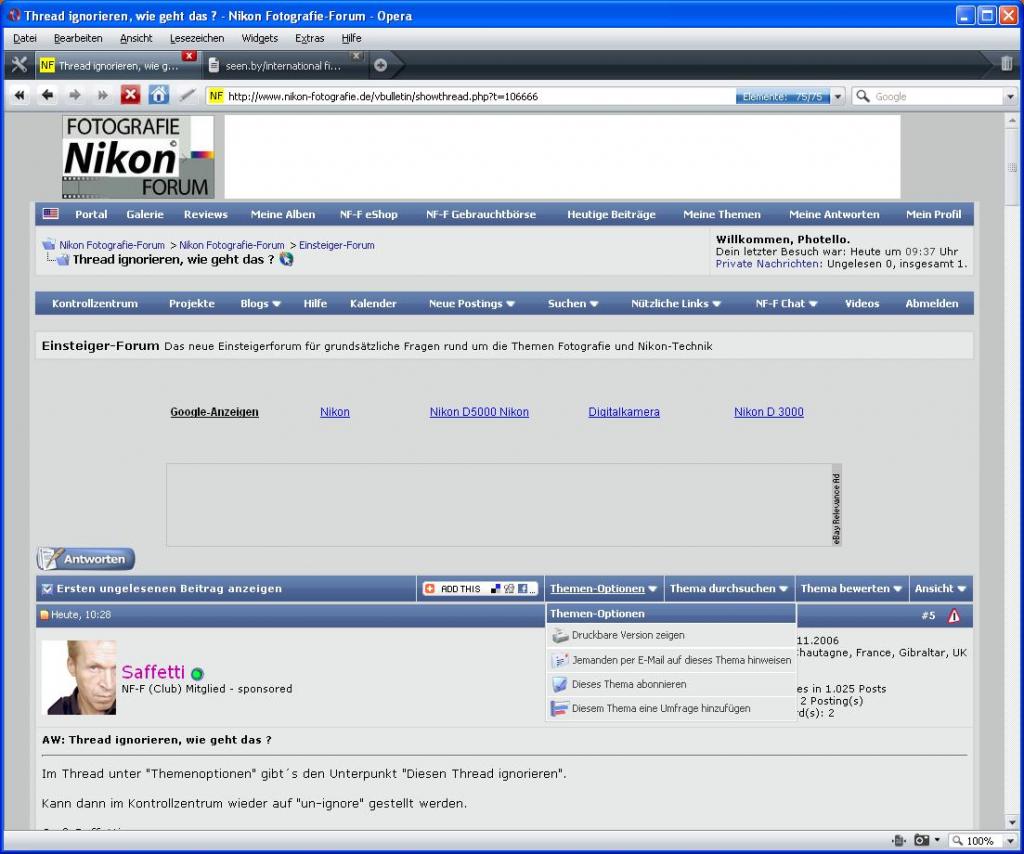Expand Thema bewerten dropdown
Viewport: 1024px width, 854px height.
[x=851, y=588]
